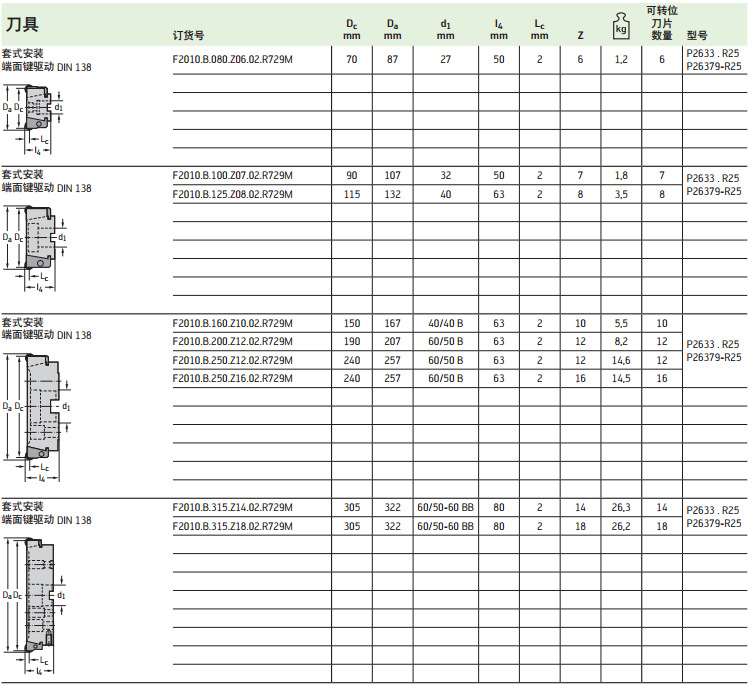Click the 型号 column header

697,35
